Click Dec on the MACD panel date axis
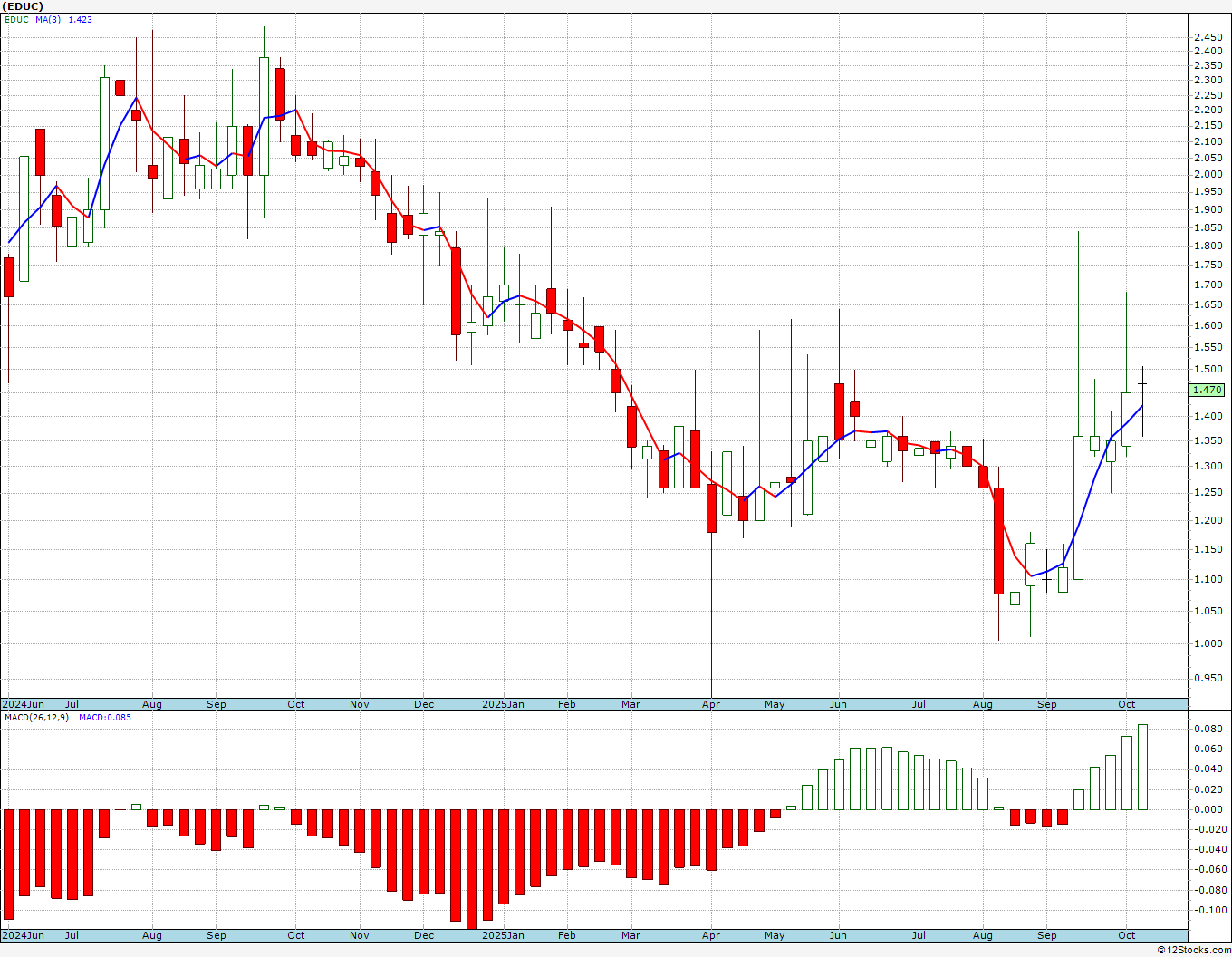The image size is (1232, 957). pyautogui.click(x=424, y=935)
